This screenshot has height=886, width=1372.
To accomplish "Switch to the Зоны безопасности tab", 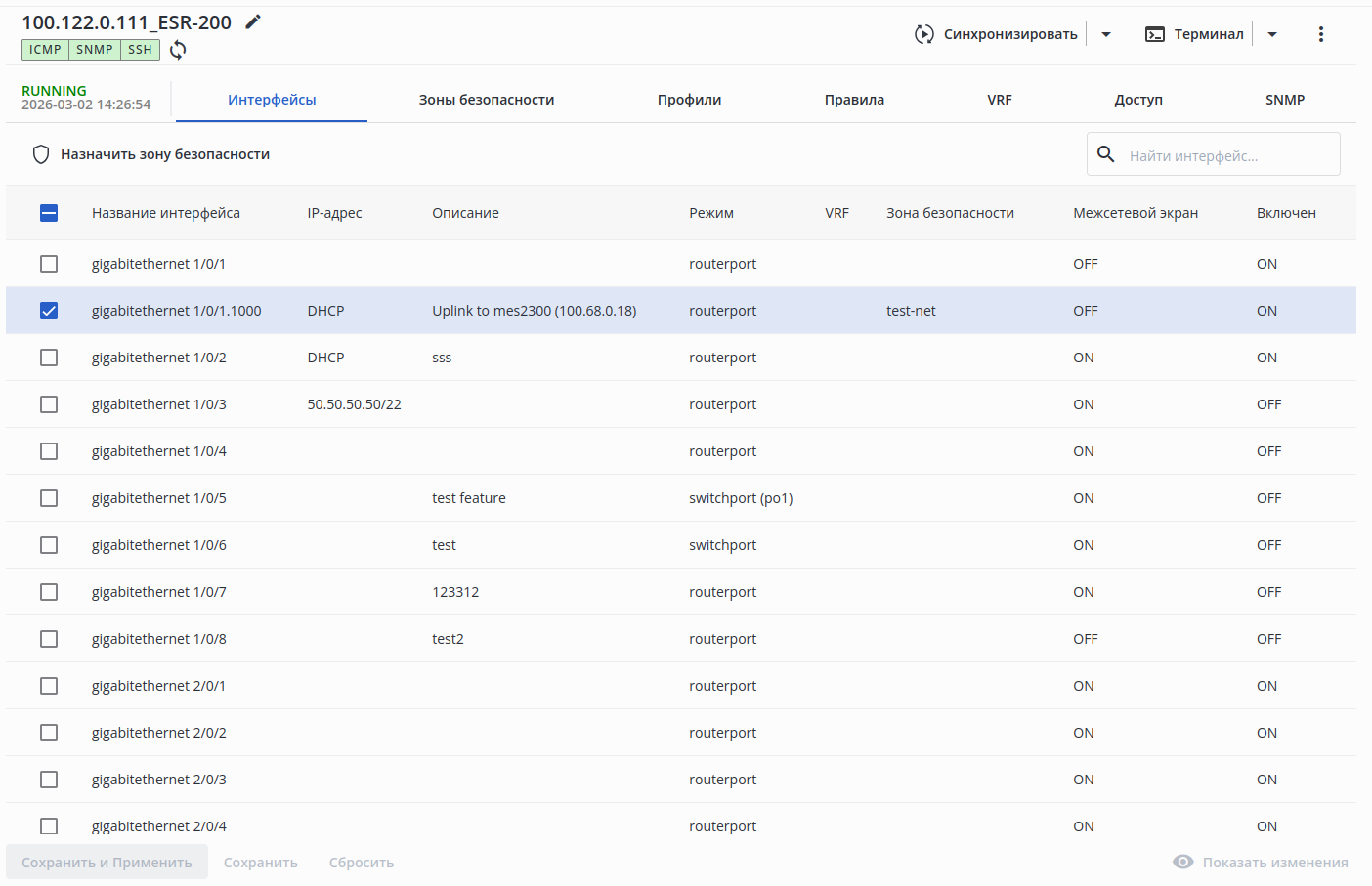I will [487, 100].
